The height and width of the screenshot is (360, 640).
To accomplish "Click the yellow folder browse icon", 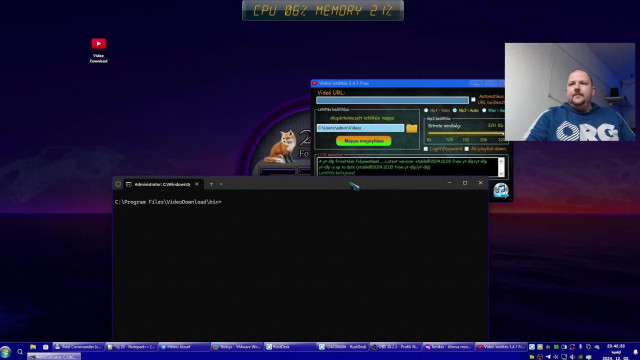I will tap(411, 128).
